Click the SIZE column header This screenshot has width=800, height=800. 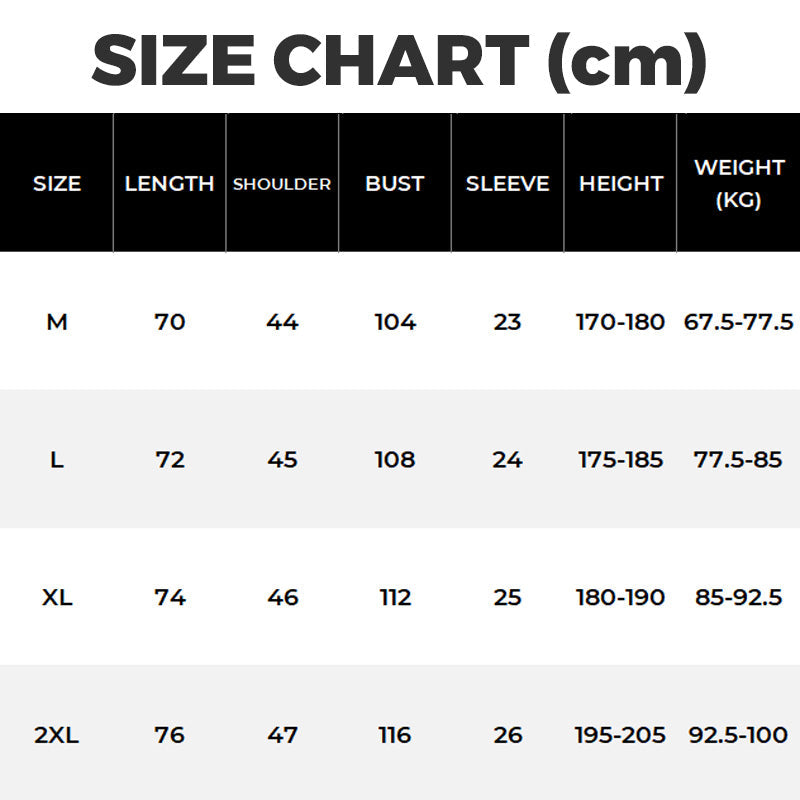(x=57, y=184)
